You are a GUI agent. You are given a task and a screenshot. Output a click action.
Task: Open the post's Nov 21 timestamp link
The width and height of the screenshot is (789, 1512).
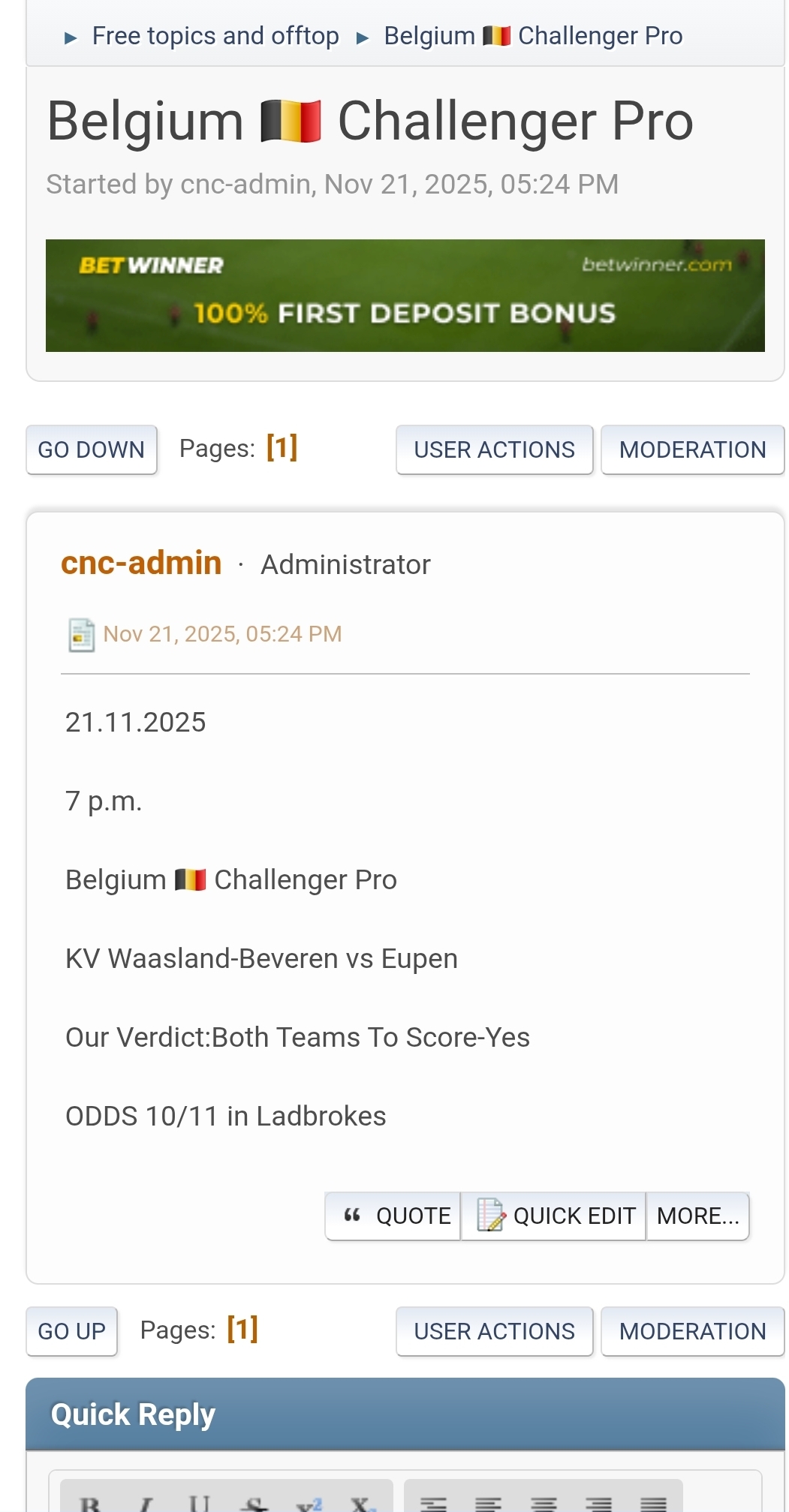(x=222, y=634)
